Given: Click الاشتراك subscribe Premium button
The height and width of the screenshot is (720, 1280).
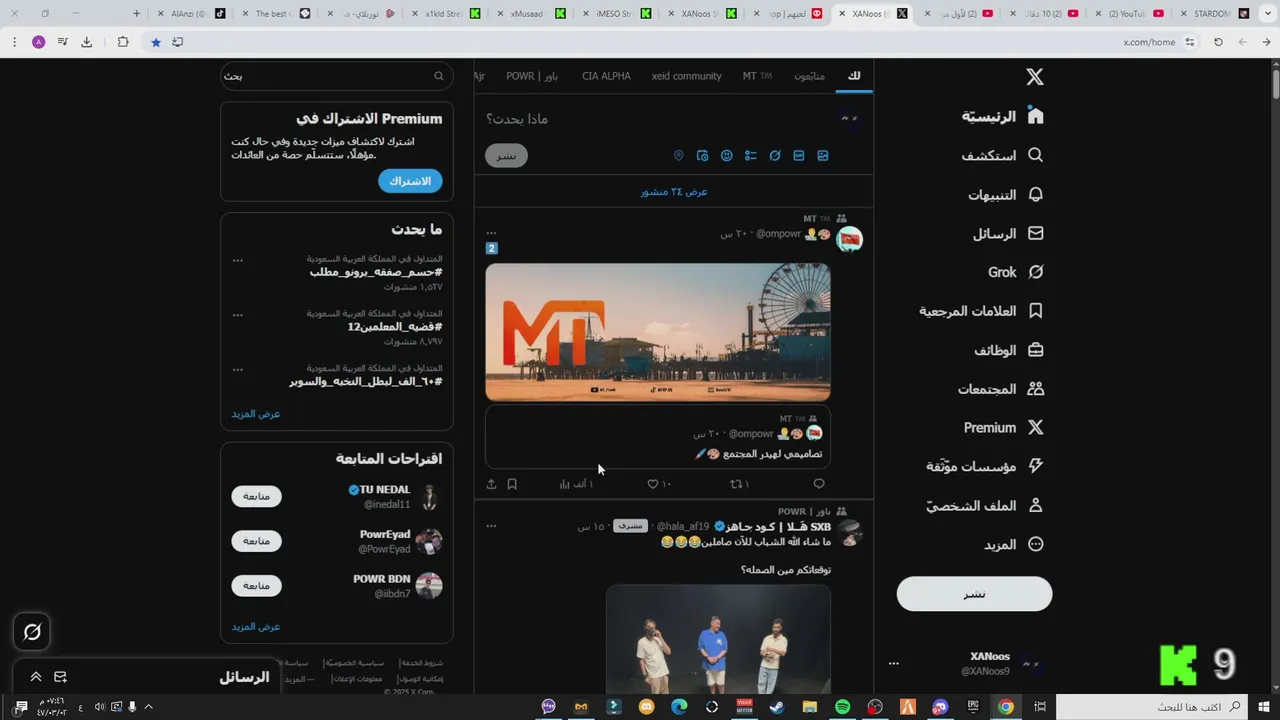Looking at the screenshot, I should (410, 181).
